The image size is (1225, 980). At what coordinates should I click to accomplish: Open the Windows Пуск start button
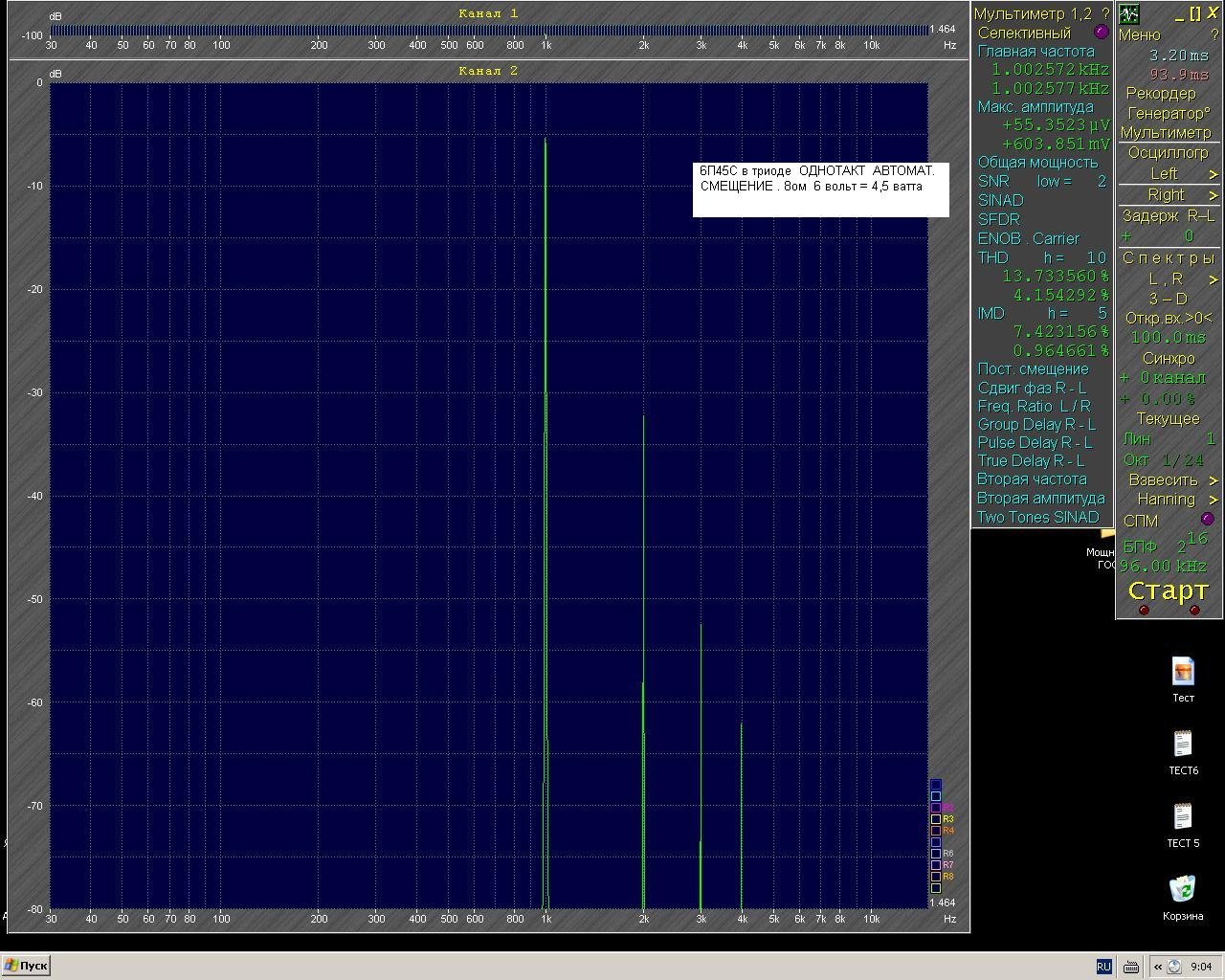27,966
